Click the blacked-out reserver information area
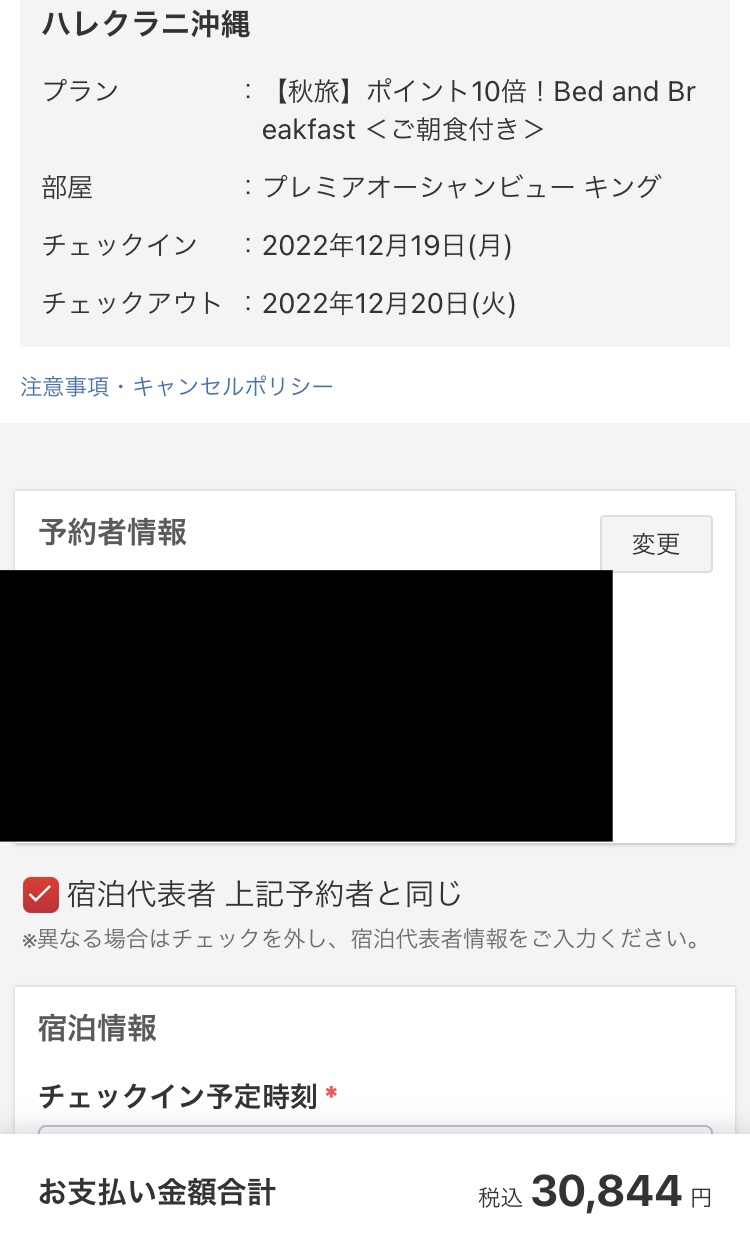The image size is (750, 1248). pos(306,706)
